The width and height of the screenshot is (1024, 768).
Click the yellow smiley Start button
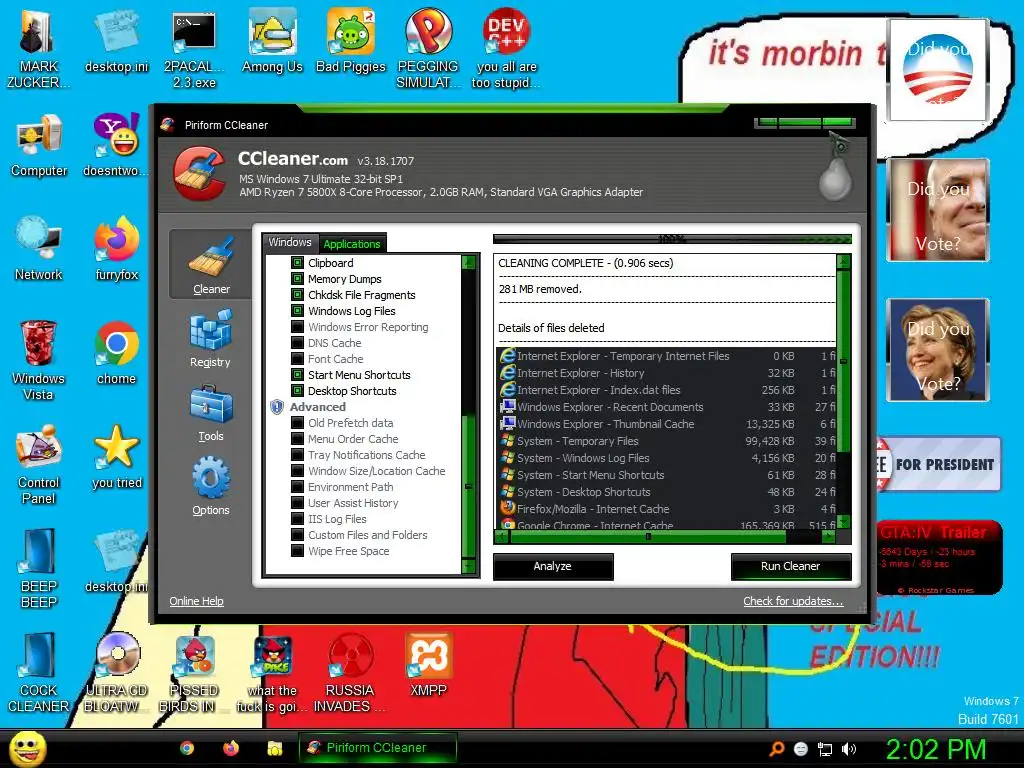(x=27, y=748)
